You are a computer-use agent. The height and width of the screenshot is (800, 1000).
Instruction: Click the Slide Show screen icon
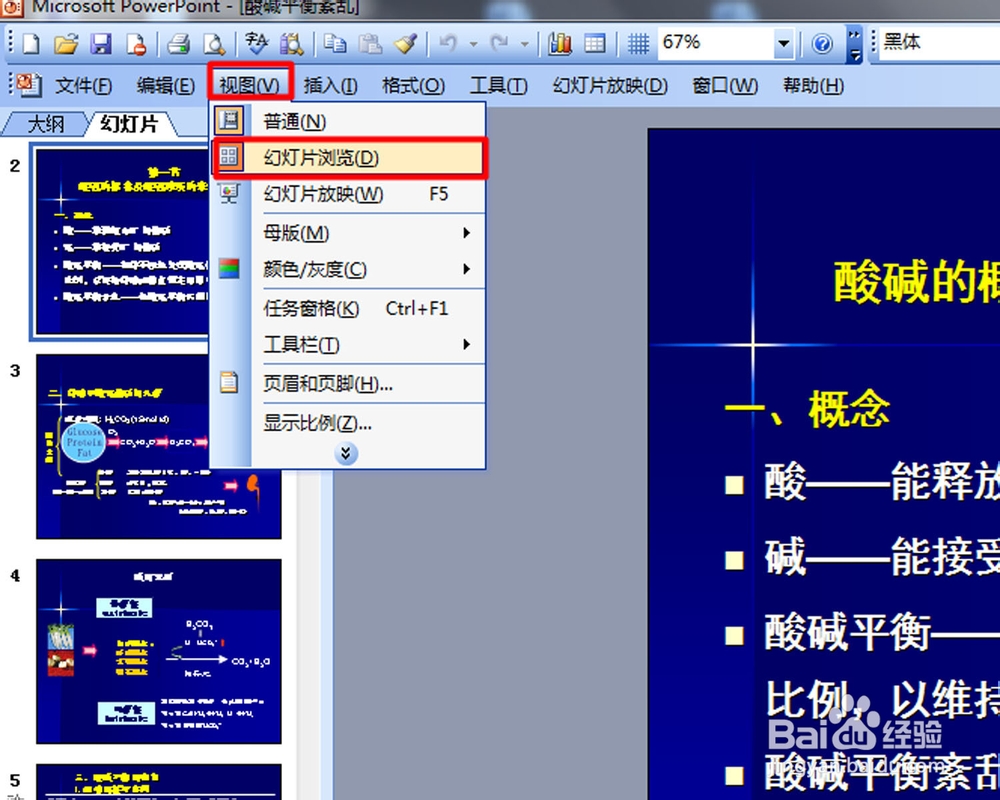click(x=229, y=193)
